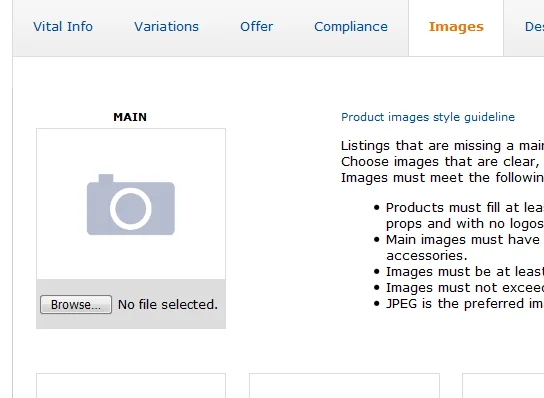Screen dimensions: 544x398
Task: Open the partially visible Des tab
Action: coord(534,27)
